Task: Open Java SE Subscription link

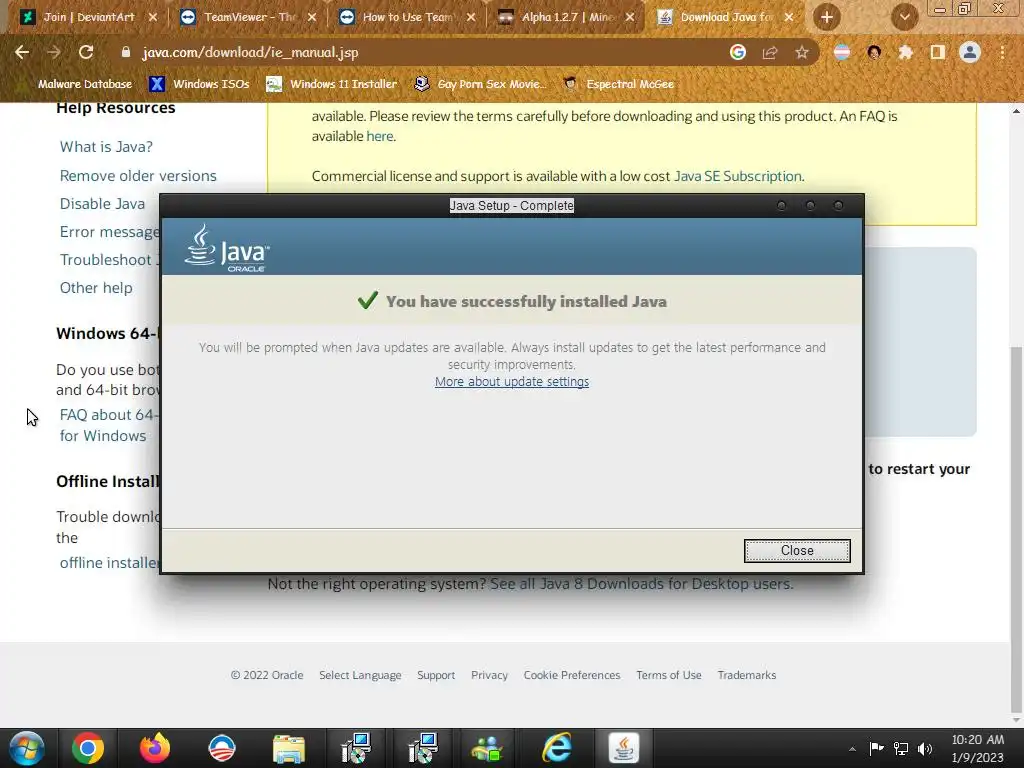Action: (x=737, y=176)
